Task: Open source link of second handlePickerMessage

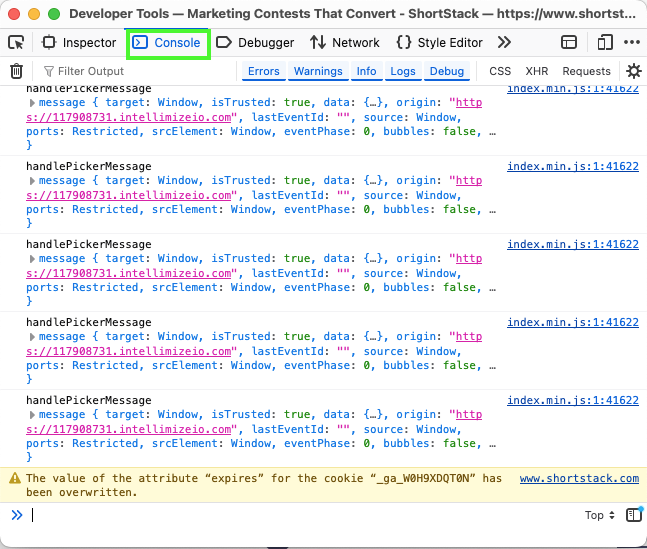Action: click(x=573, y=166)
